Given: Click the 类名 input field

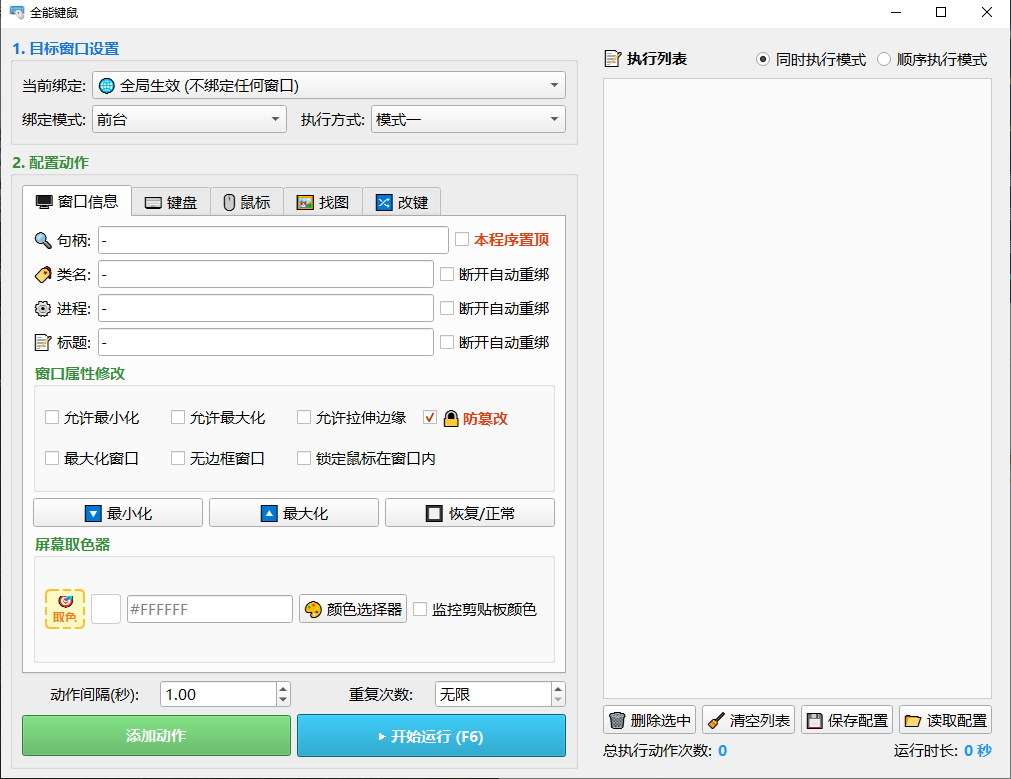Looking at the screenshot, I should click(266, 274).
